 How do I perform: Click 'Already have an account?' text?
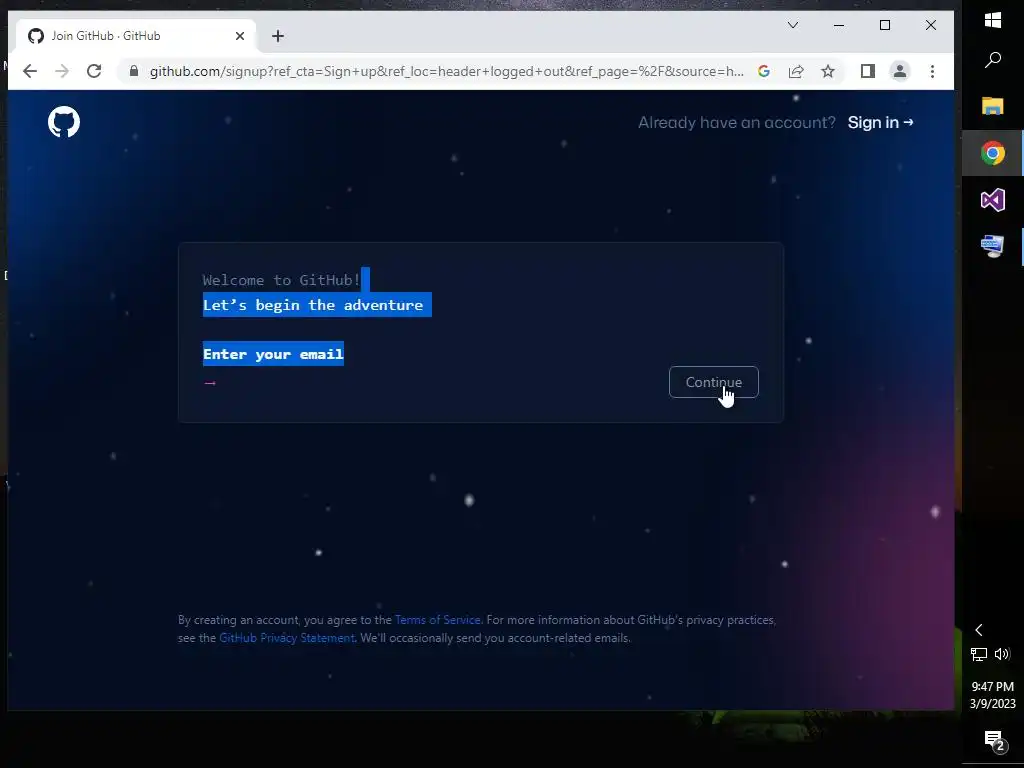(x=737, y=122)
